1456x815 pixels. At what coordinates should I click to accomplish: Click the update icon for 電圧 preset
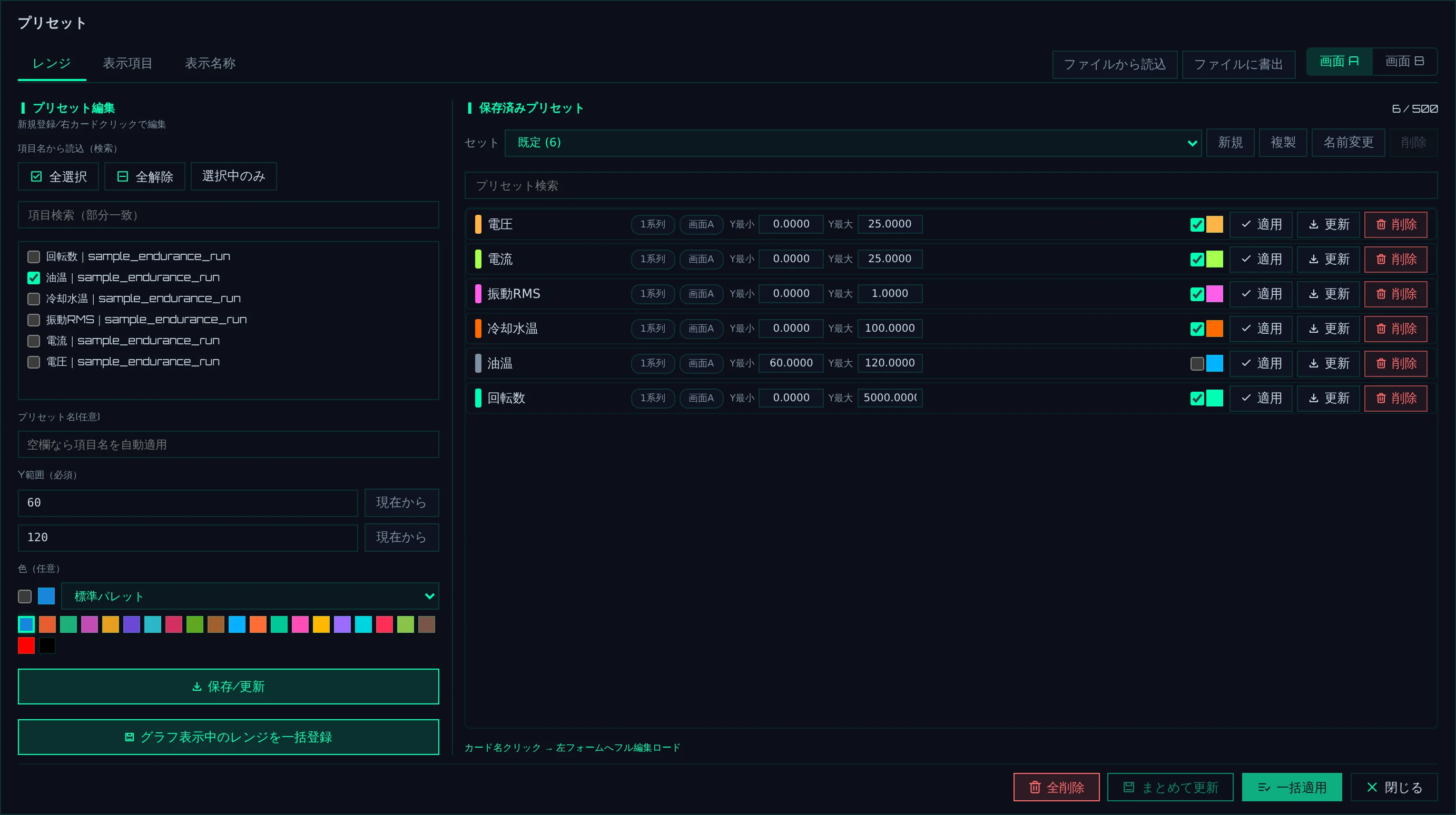[1314, 224]
